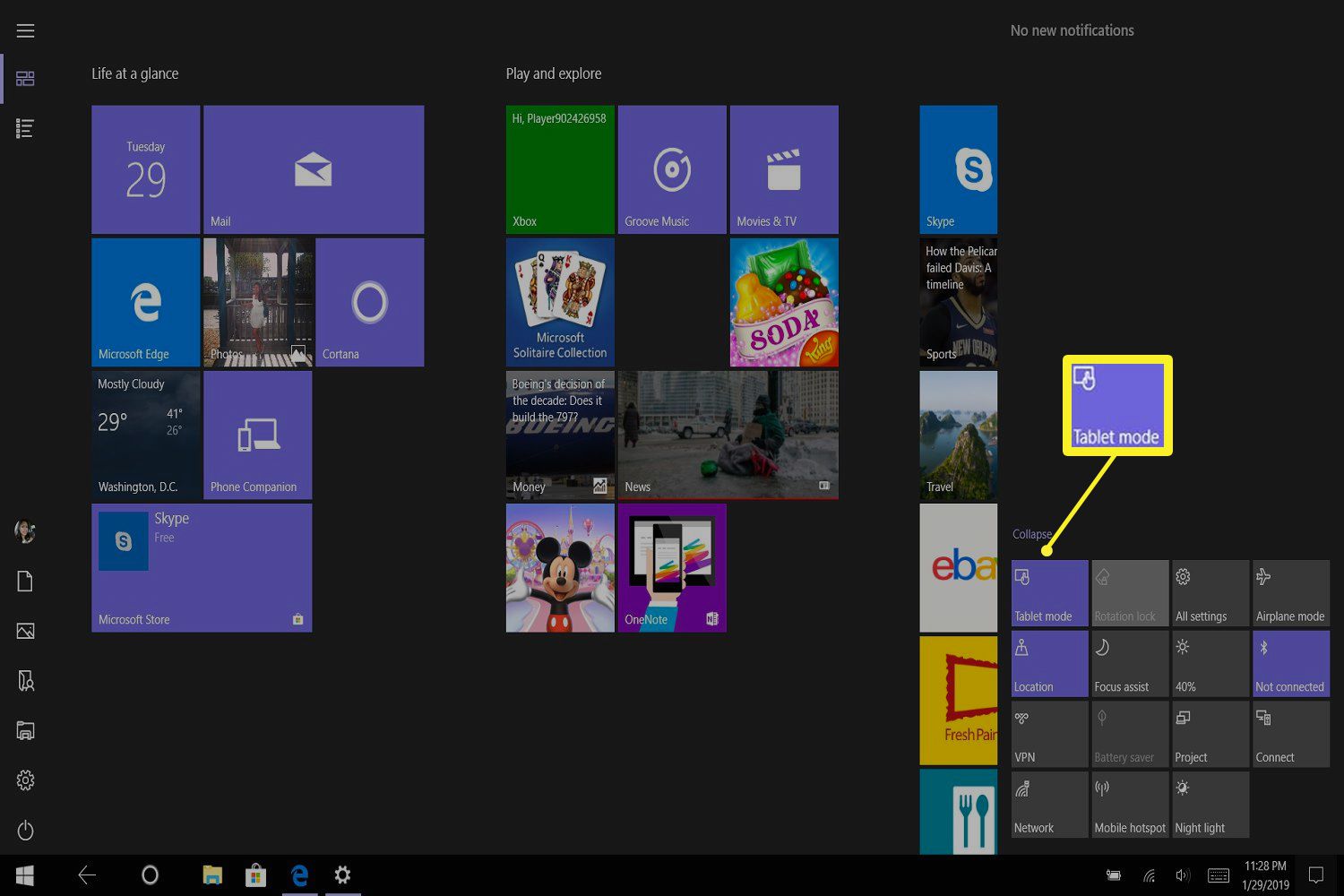
Task: Open the Skype Microsoft Store tile
Action: (202, 568)
